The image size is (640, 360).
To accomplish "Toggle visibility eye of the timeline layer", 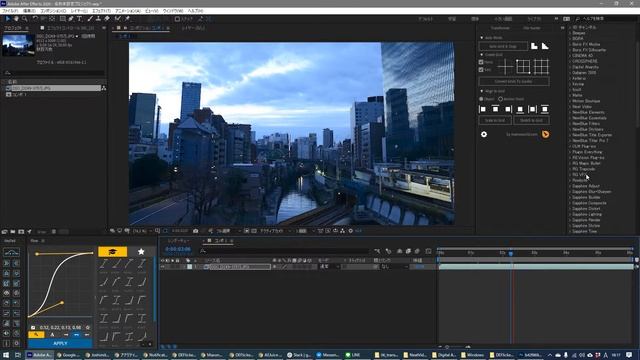I will (163, 267).
